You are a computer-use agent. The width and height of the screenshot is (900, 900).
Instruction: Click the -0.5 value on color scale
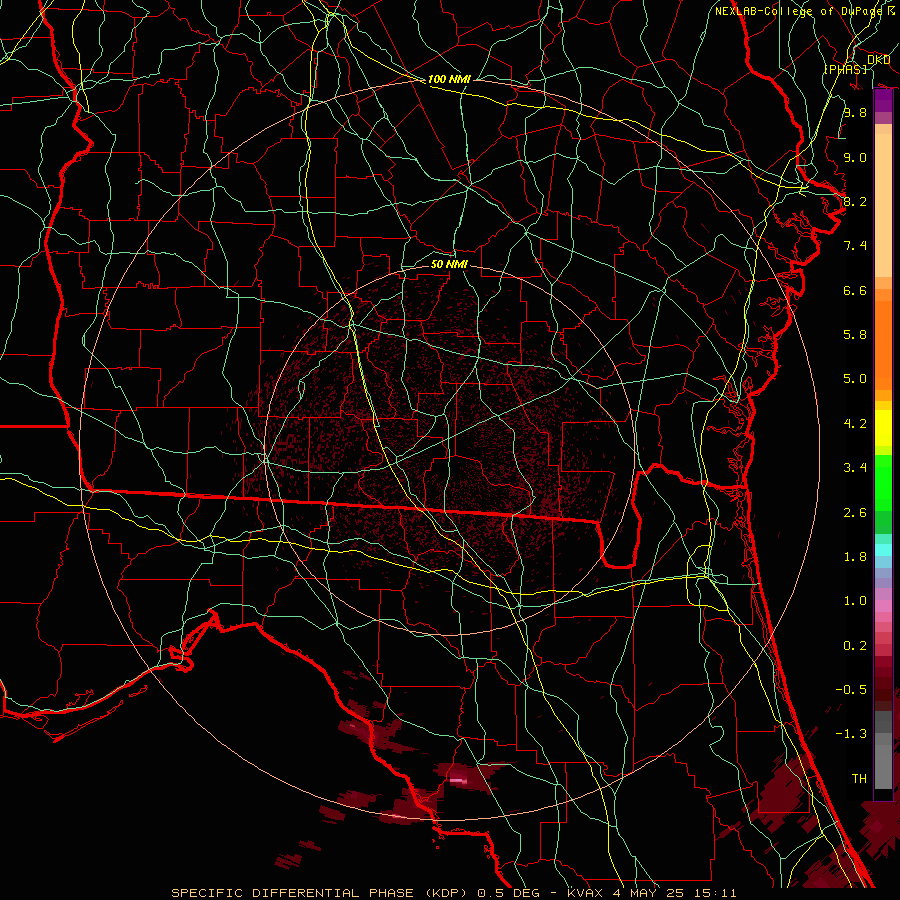[851, 690]
